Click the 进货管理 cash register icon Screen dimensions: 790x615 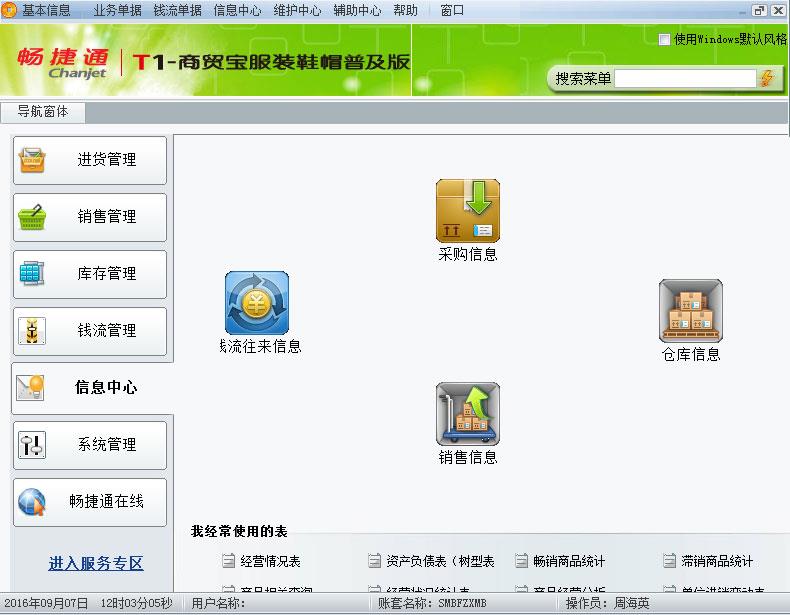point(32,160)
